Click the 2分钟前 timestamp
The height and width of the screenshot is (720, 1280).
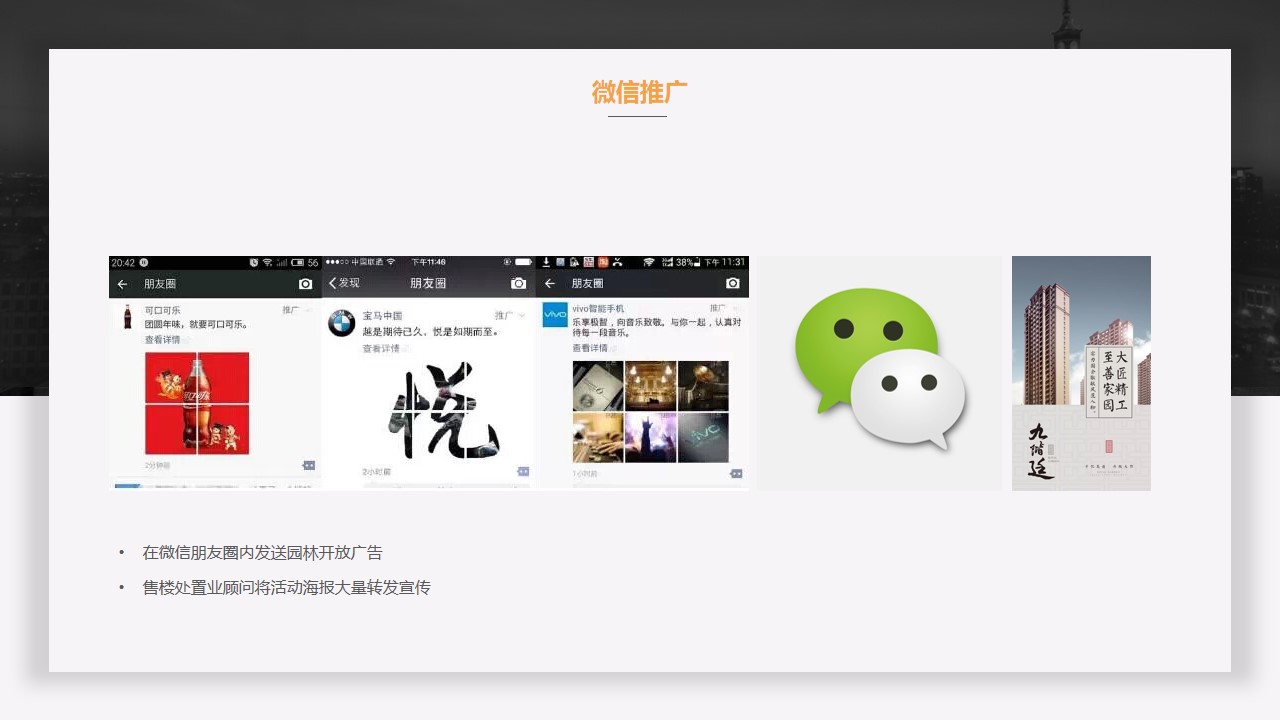point(158,466)
